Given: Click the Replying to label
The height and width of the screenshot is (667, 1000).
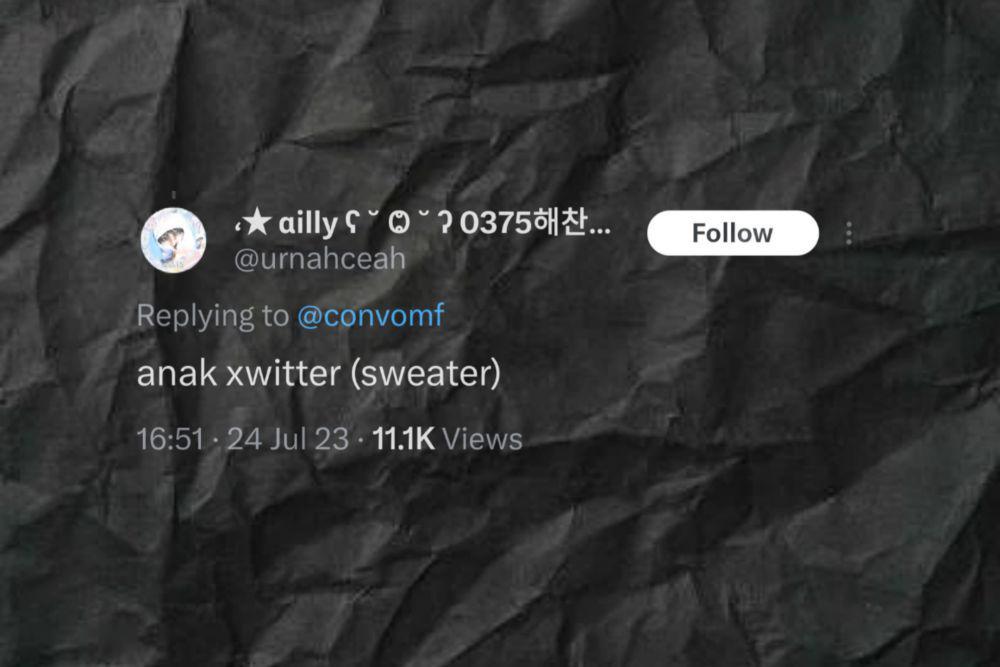Looking at the screenshot, I should [213, 316].
